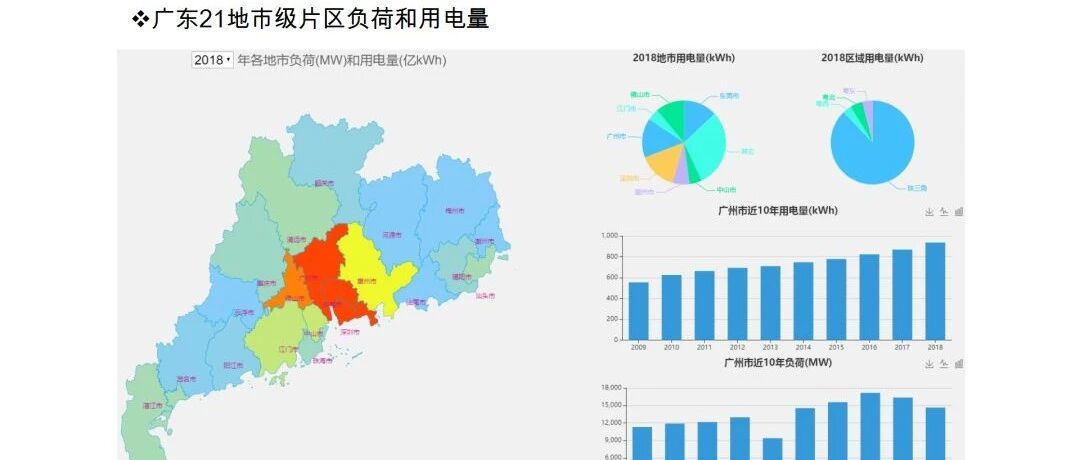Click 中山市 label beside city pie chart

pos(726,189)
